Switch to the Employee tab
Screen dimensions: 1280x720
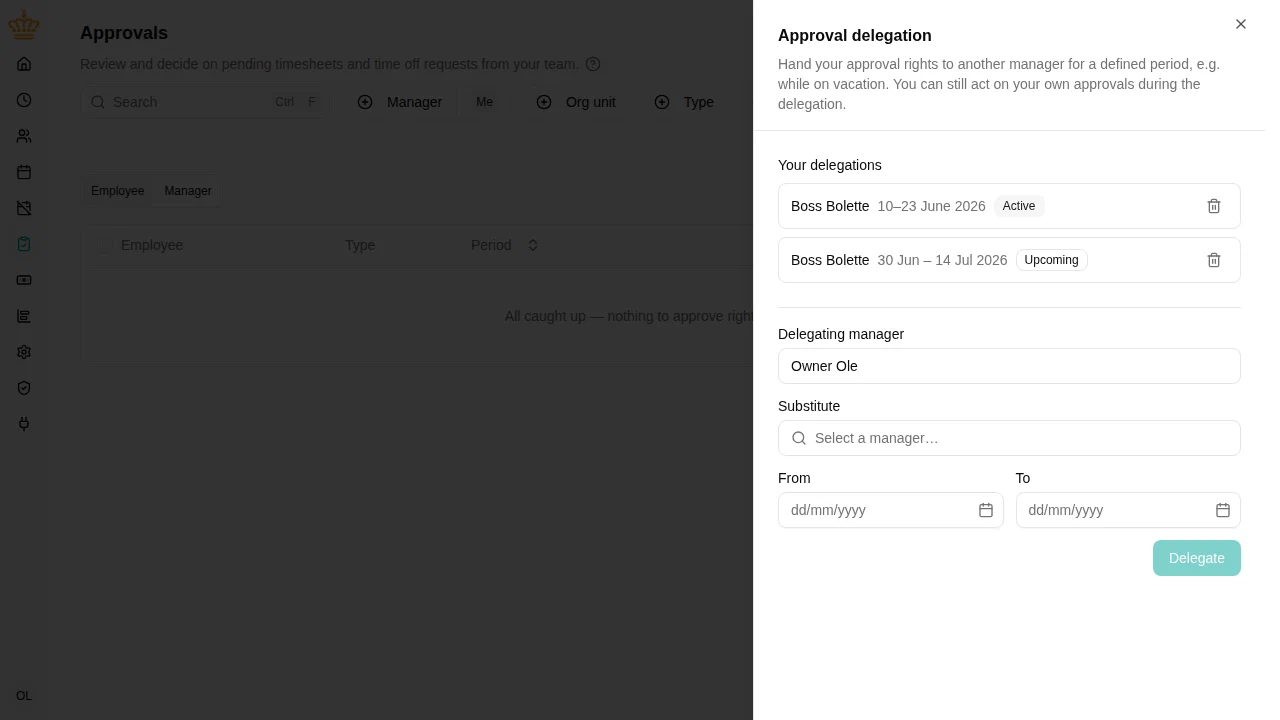click(x=118, y=191)
